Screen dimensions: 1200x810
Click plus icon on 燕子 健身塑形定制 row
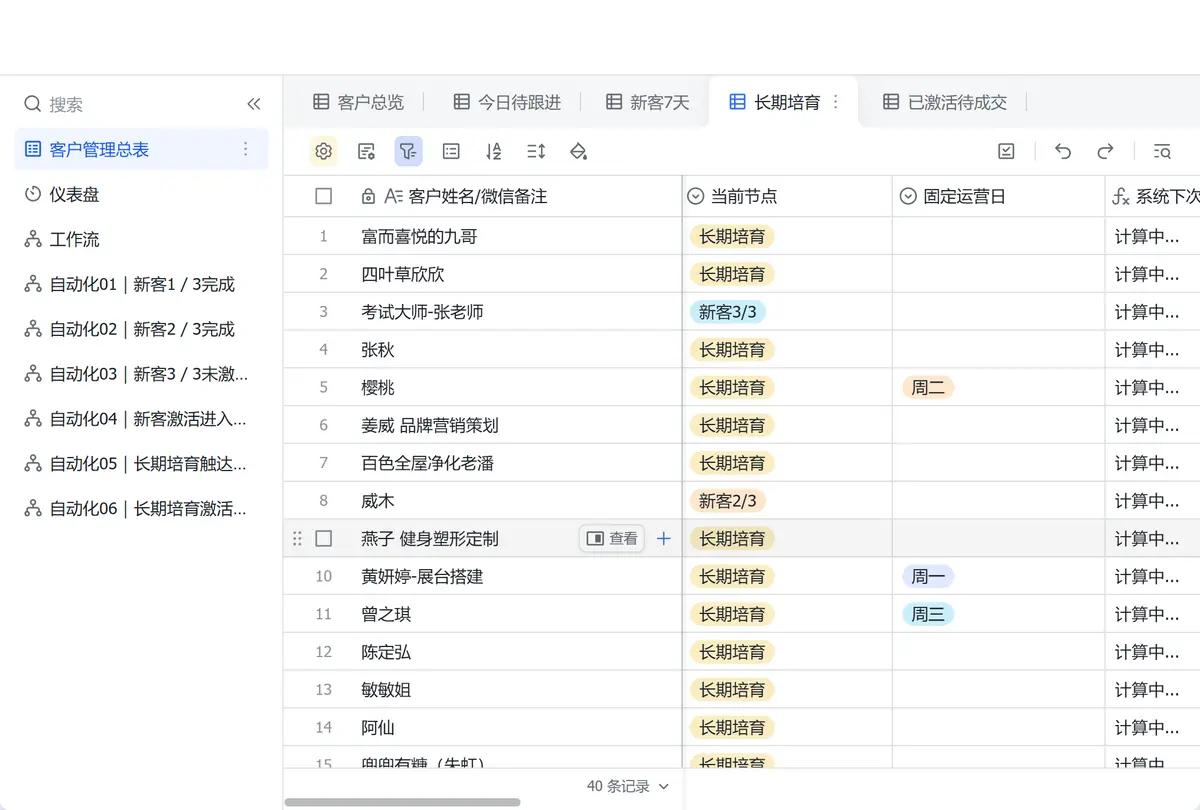(663, 539)
